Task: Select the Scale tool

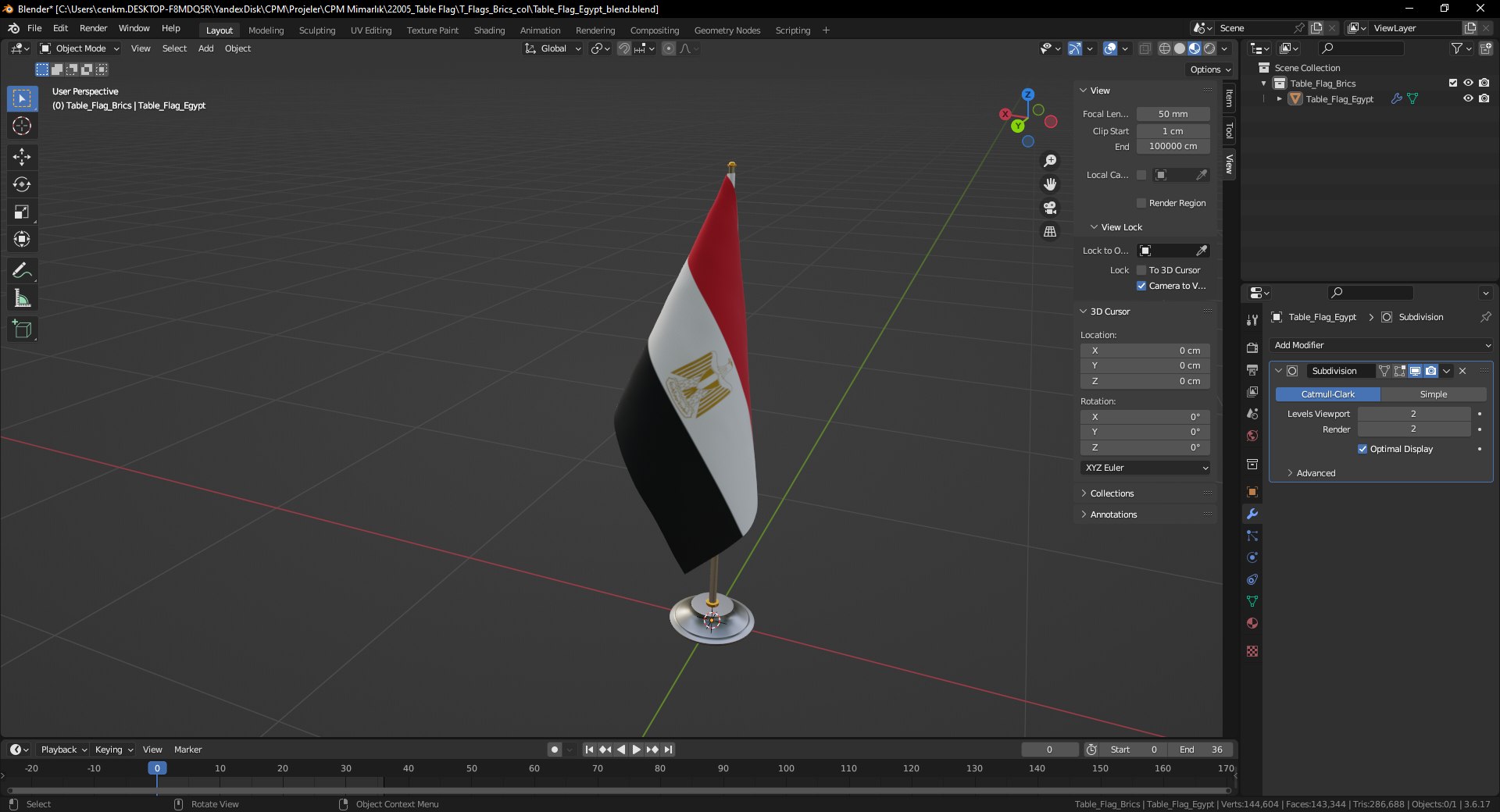Action: click(22, 212)
